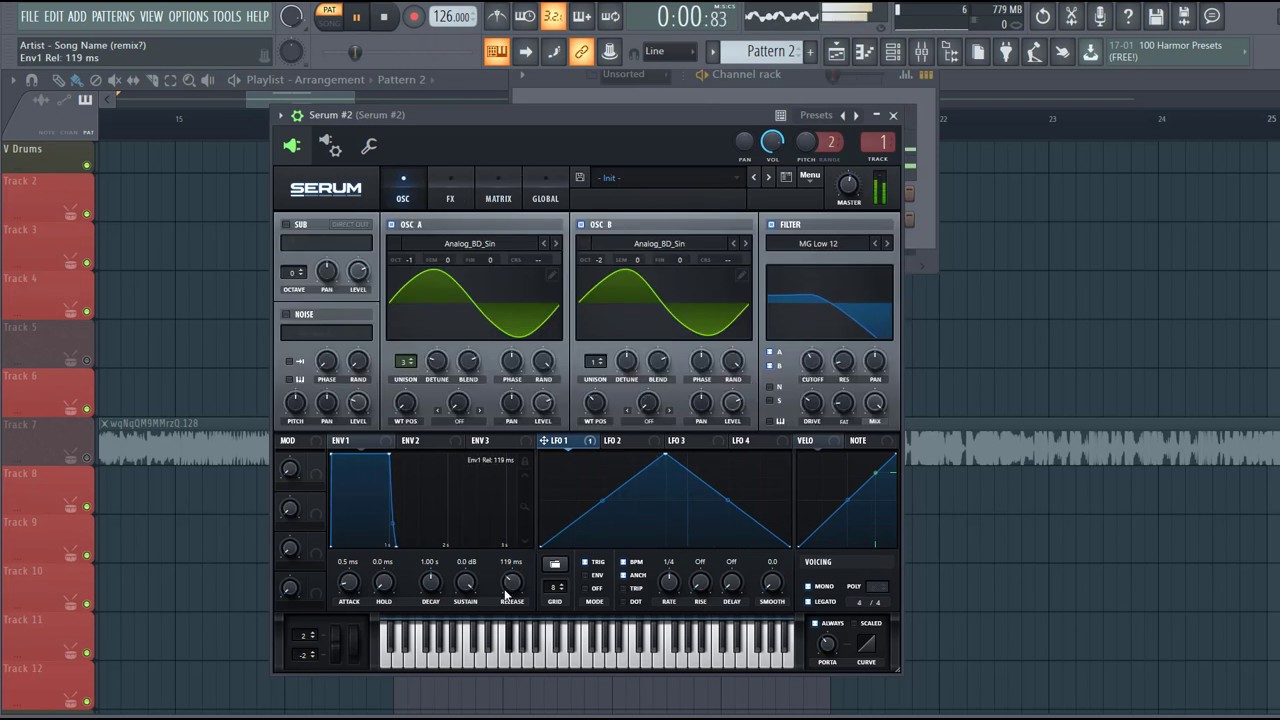Disable OSC B with its checkbox

click(581, 224)
